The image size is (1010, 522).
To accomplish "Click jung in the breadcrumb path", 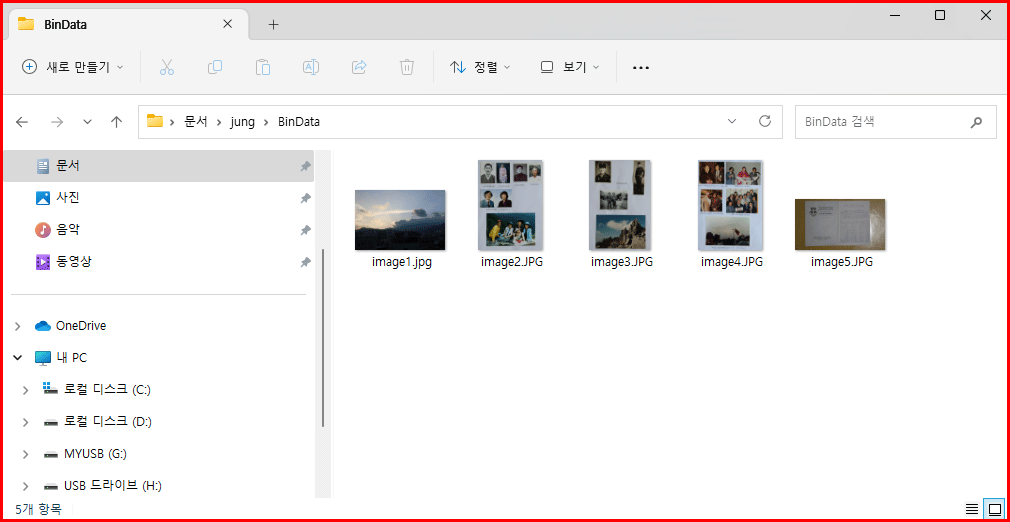I will pyautogui.click(x=243, y=121).
